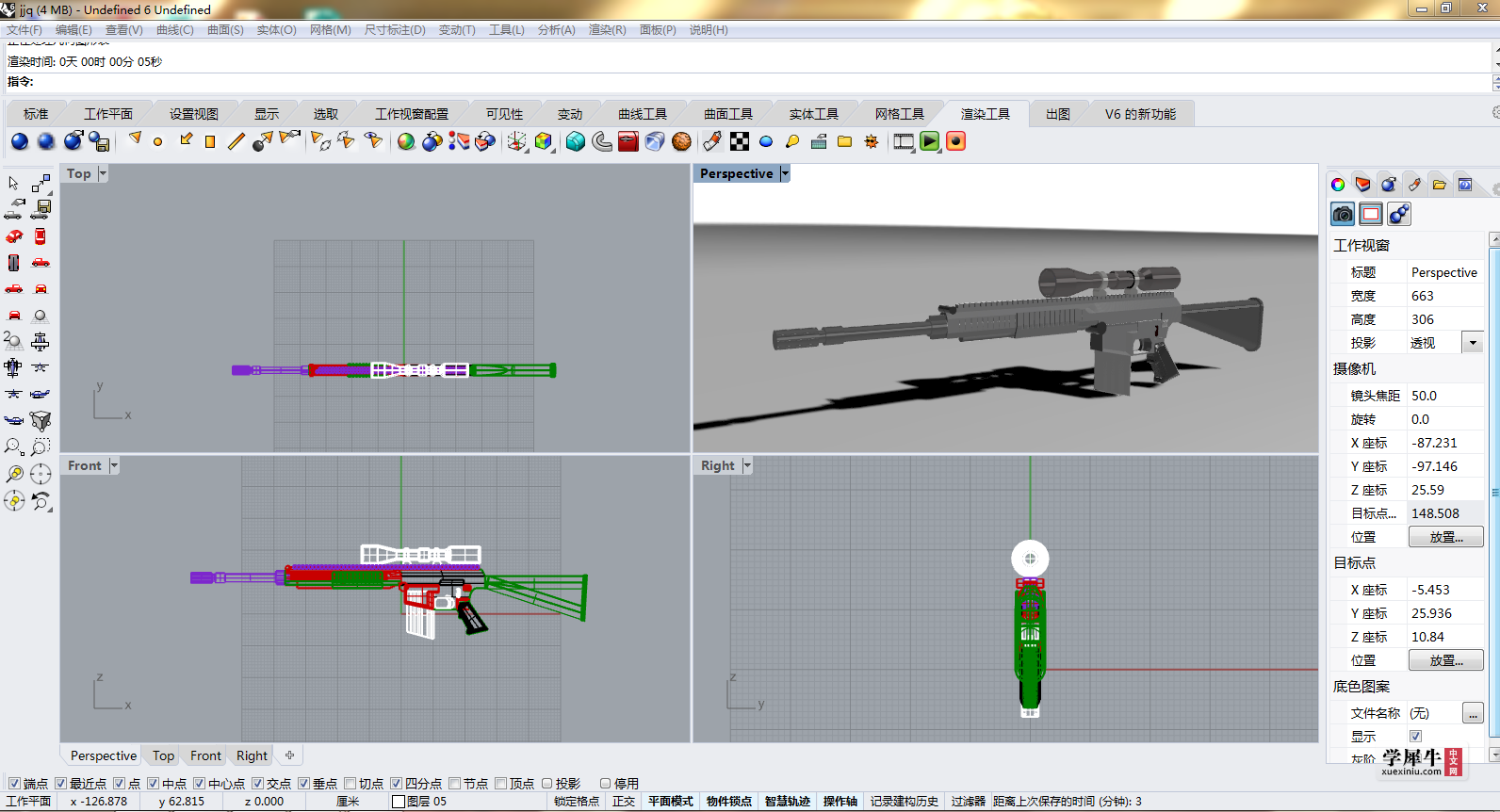The height and width of the screenshot is (812, 1500).
Task: Toggle the 垂点 perpendicular snap checkbox
Action: [x=303, y=783]
